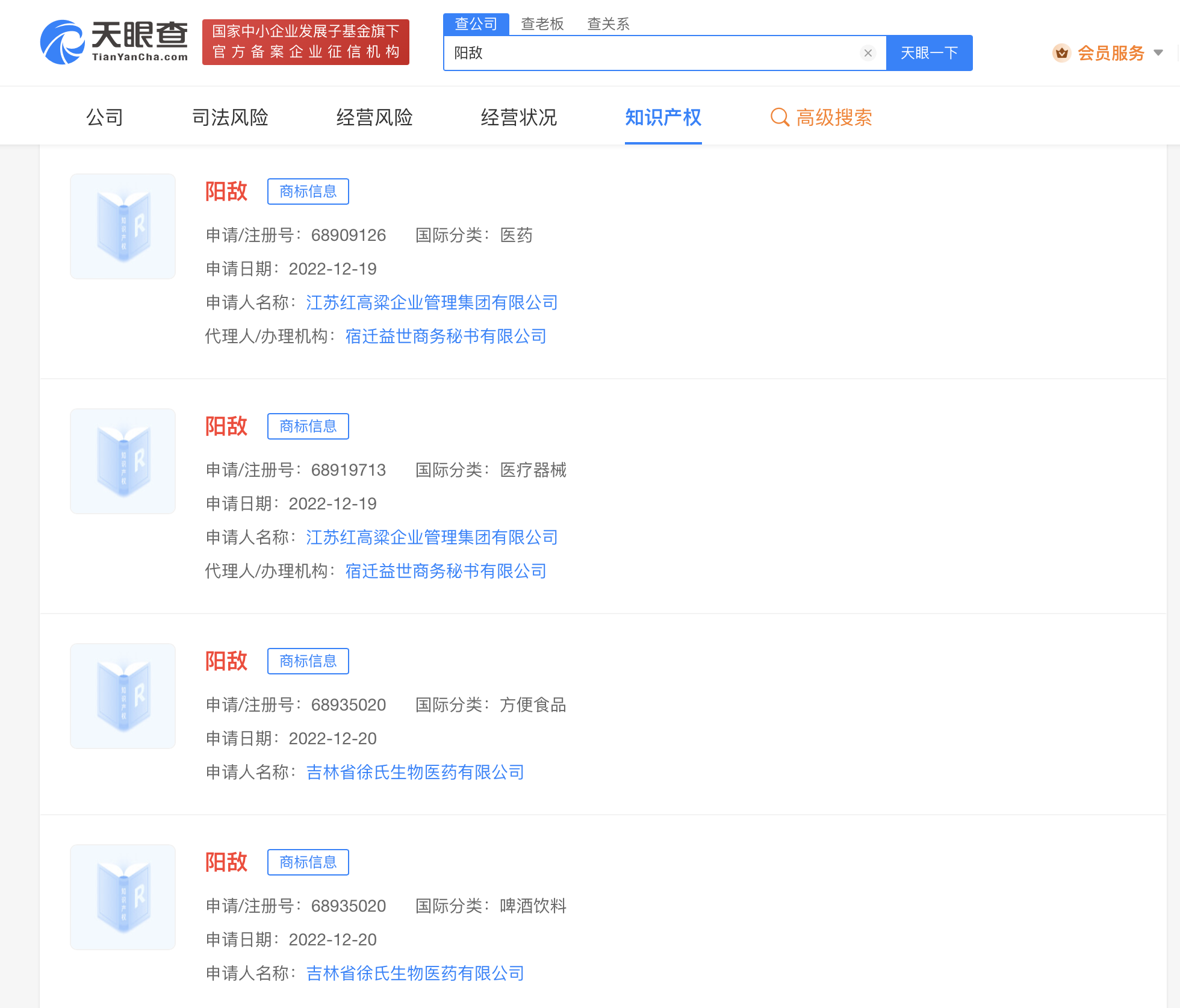The width and height of the screenshot is (1180, 1008).
Task: Click the red 国家中小企业发展子基金 banner
Action: pyautogui.click(x=306, y=42)
